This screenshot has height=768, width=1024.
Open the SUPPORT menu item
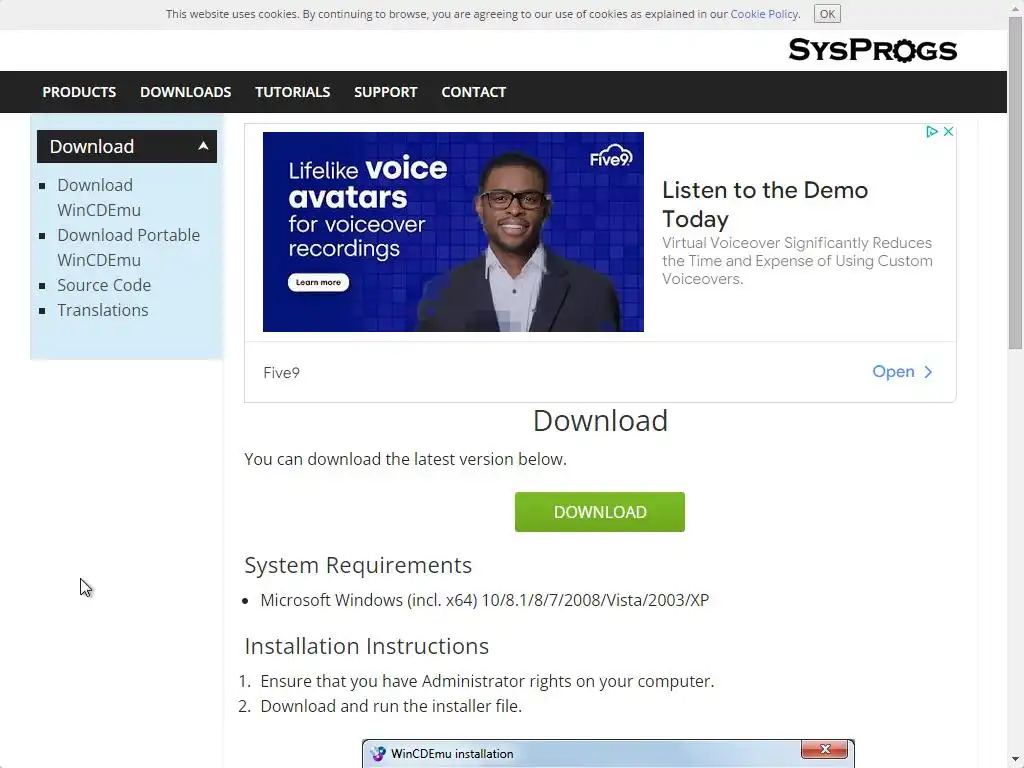pos(385,92)
